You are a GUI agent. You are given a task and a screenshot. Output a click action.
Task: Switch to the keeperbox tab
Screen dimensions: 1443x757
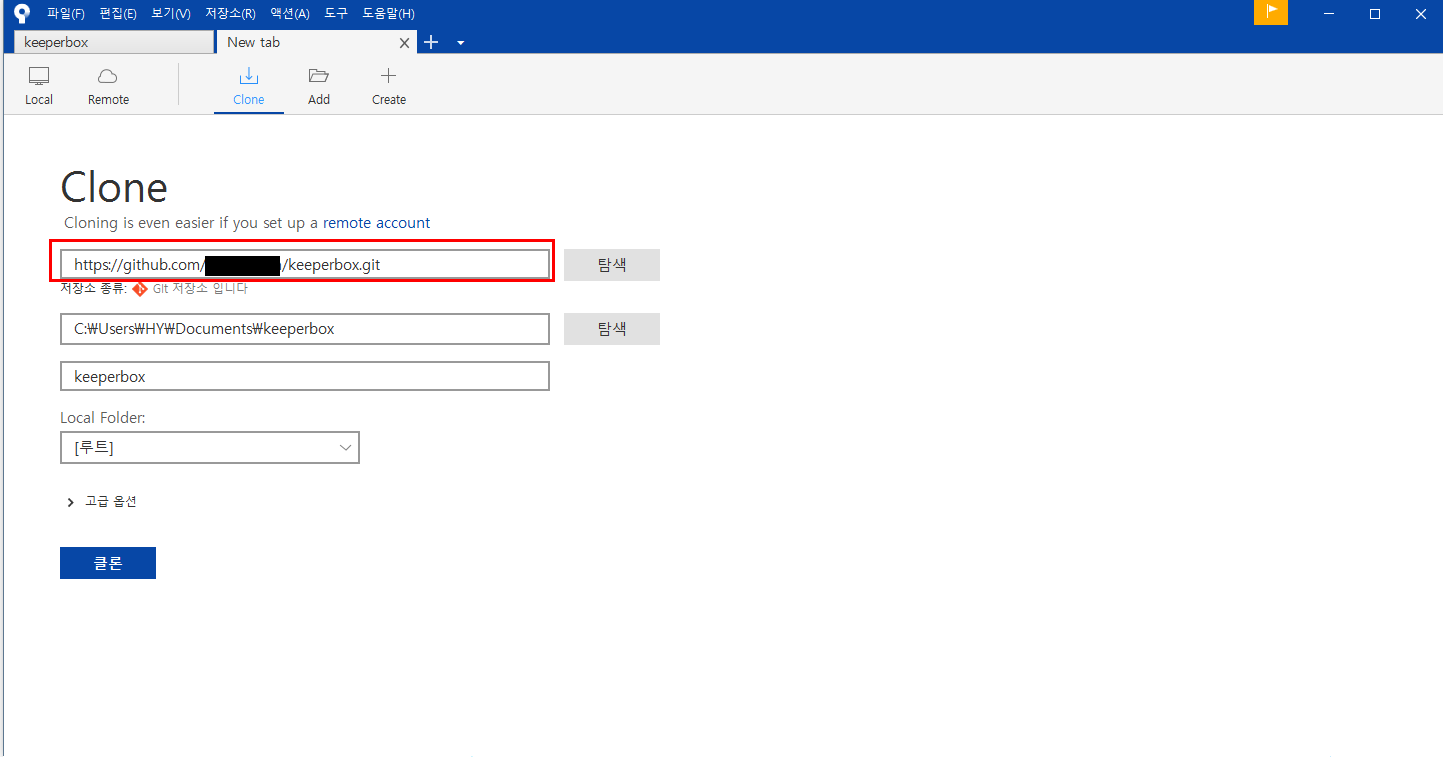[x=114, y=42]
